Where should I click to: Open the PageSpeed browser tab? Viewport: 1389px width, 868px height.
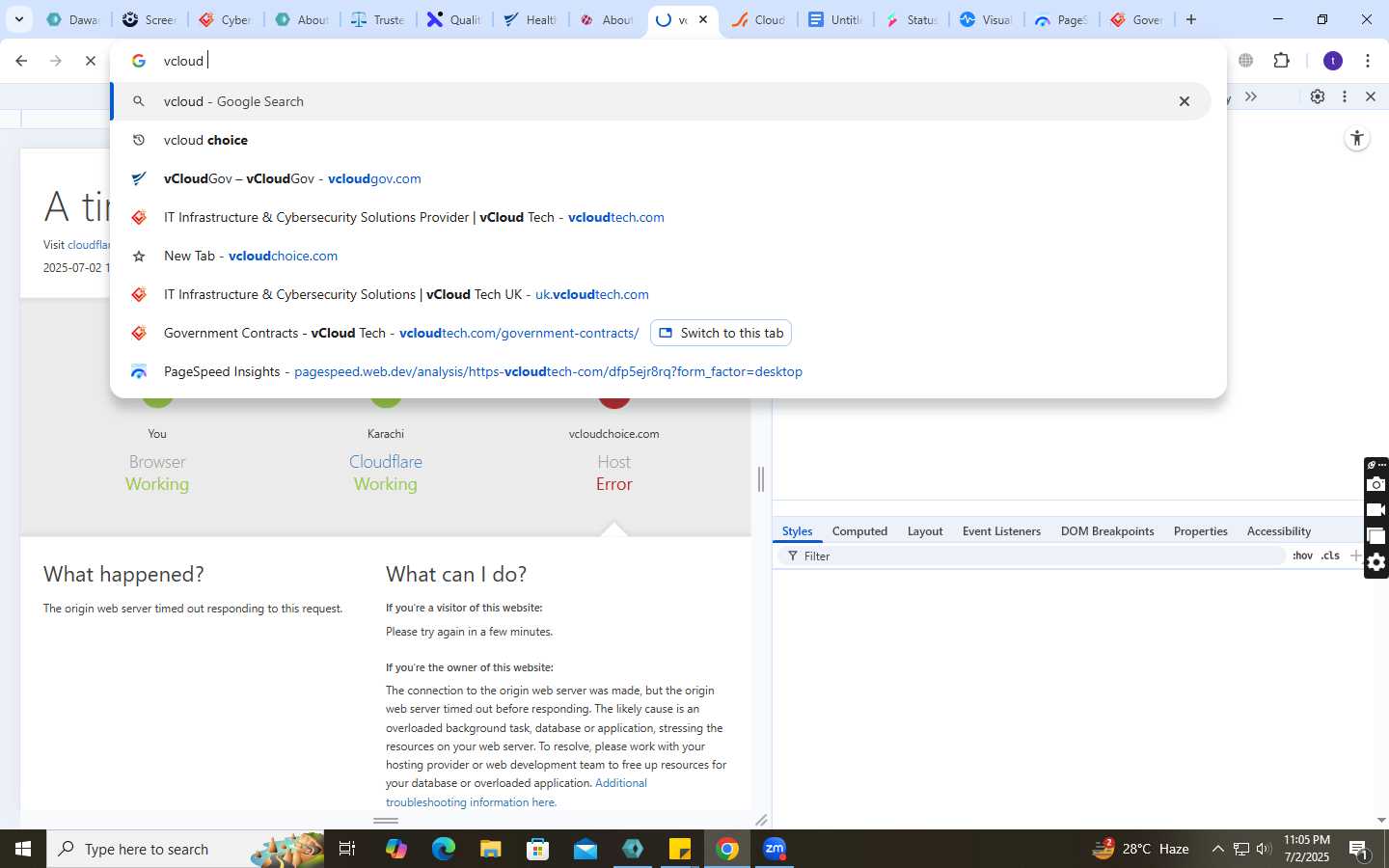(1064, 19)
